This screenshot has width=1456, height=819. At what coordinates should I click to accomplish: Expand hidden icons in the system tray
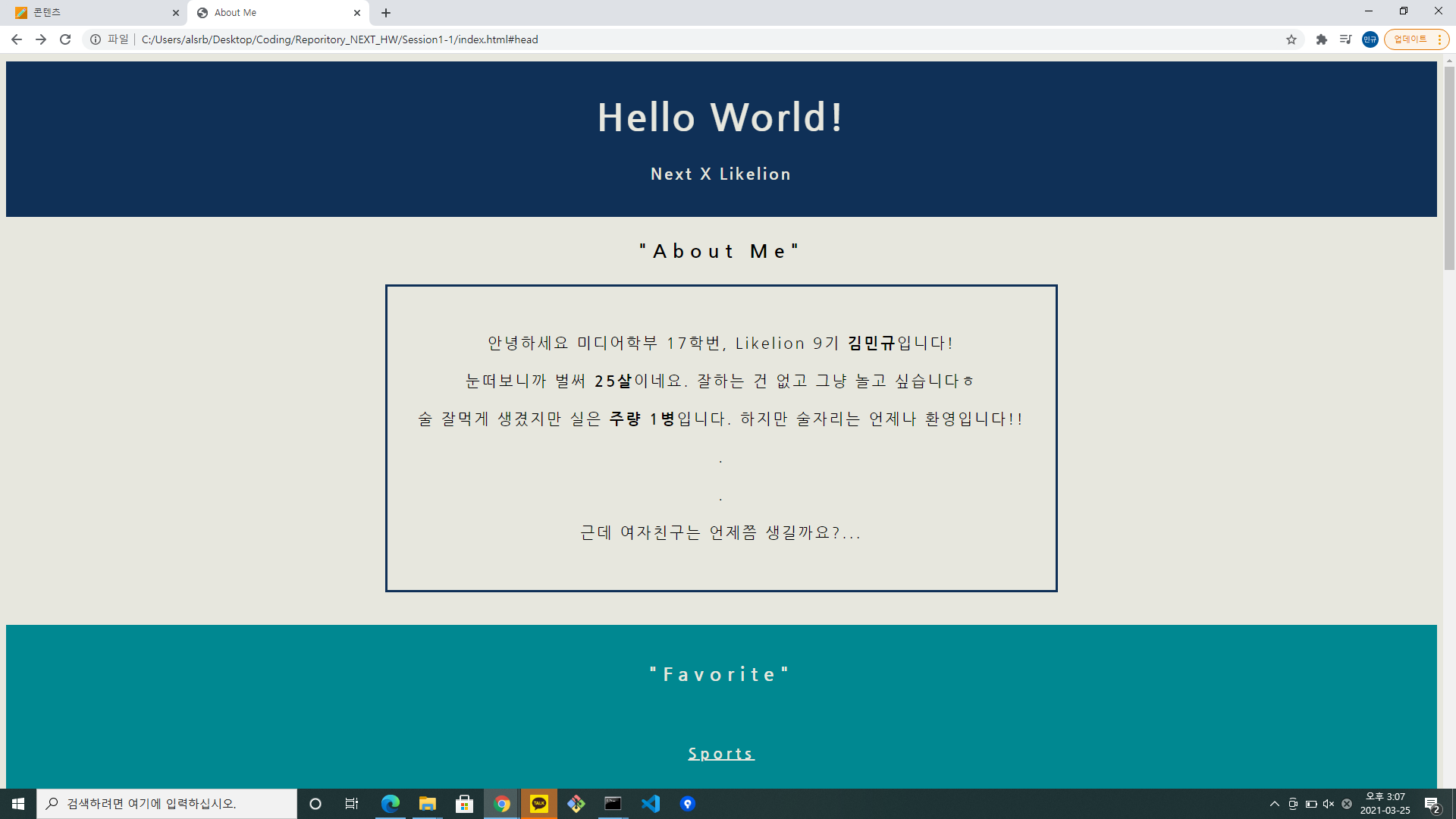pyautogui.click(x=1275, y=803)
